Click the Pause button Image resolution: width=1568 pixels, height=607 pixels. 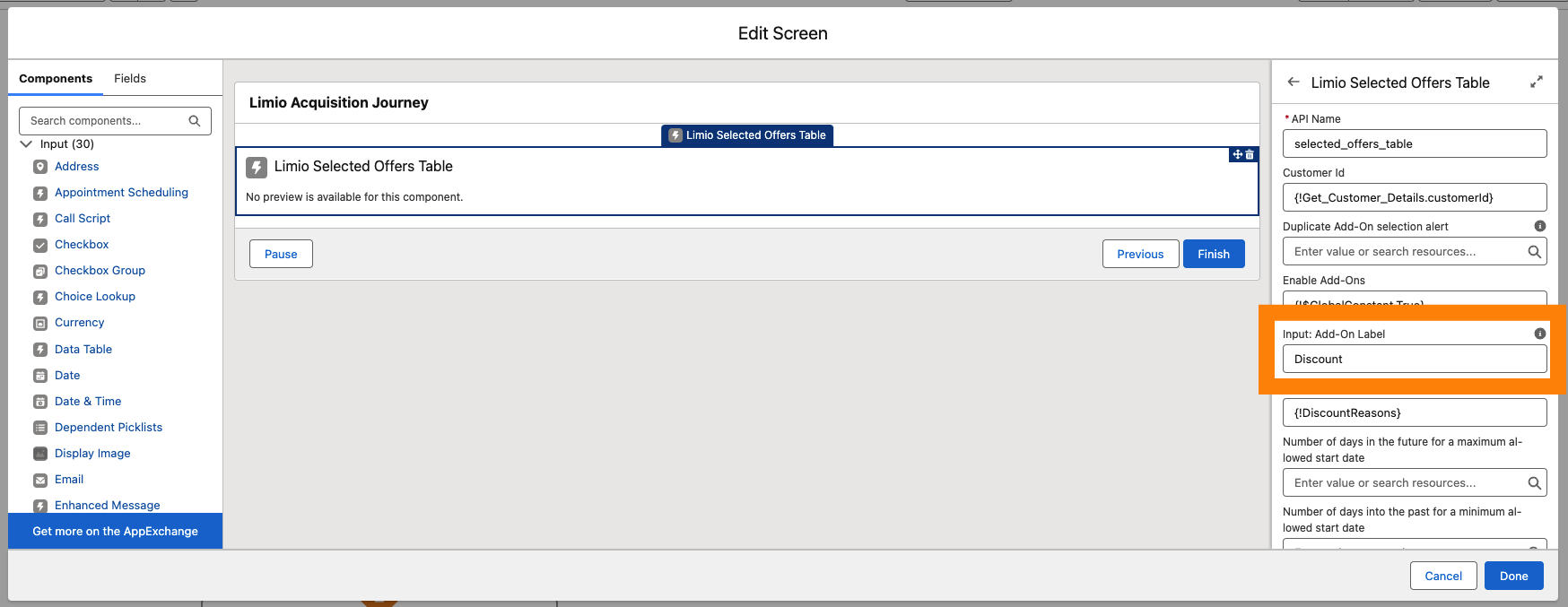[281, 254]
